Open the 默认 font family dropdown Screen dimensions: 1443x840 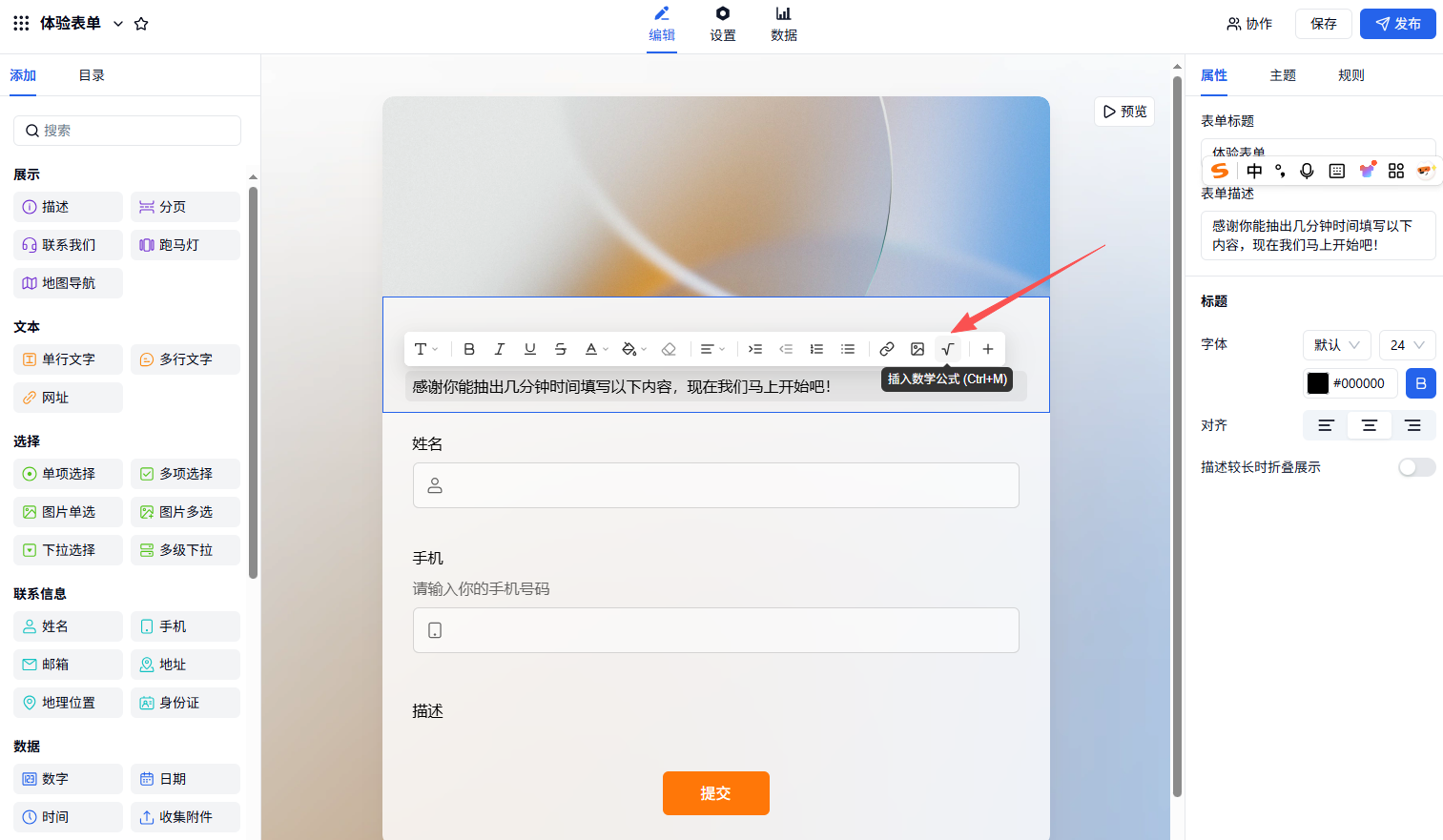tap(1336, 345)
